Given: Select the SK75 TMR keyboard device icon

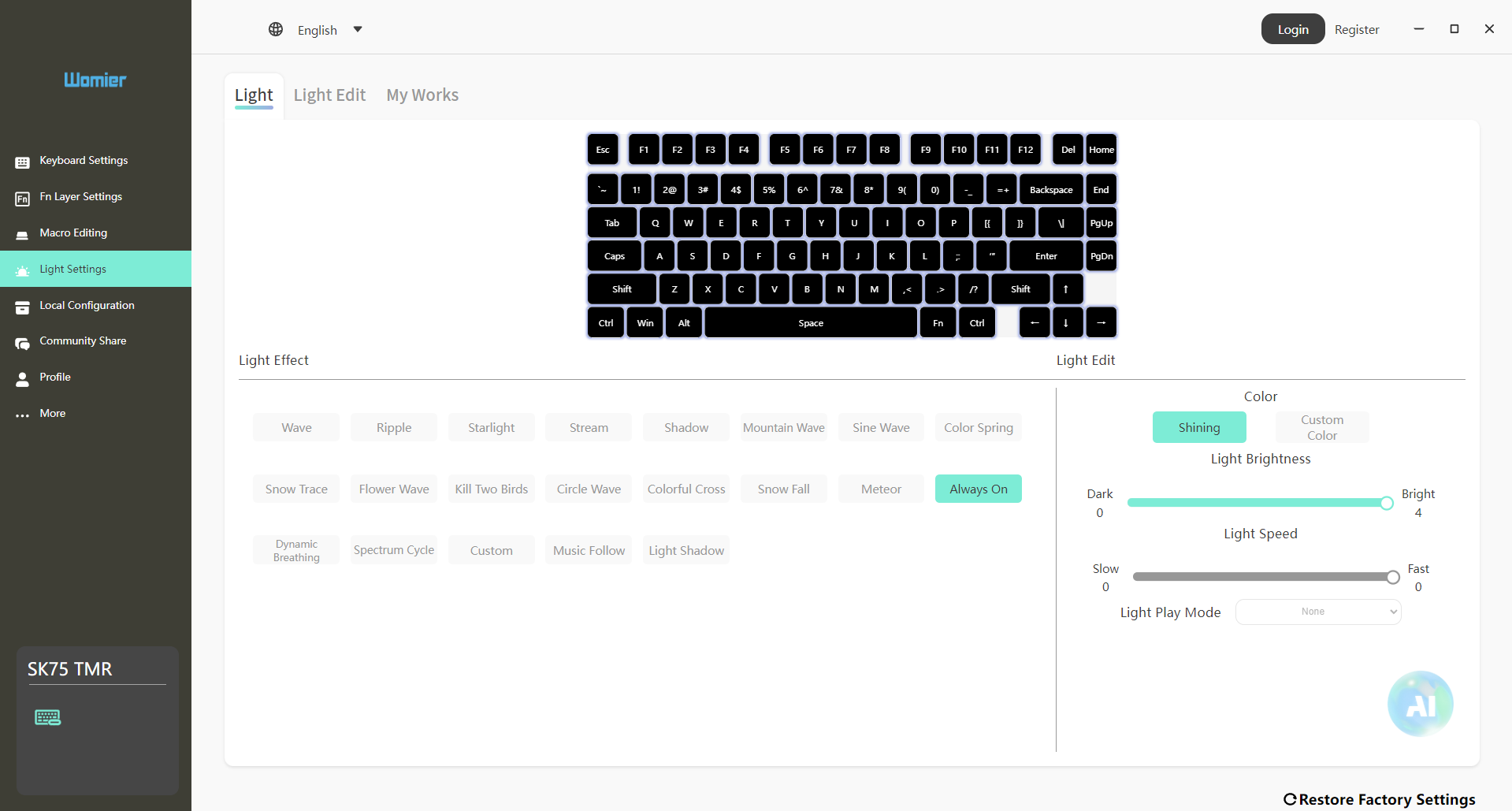Looking at the screenshot, I should (x=48, y=717).
